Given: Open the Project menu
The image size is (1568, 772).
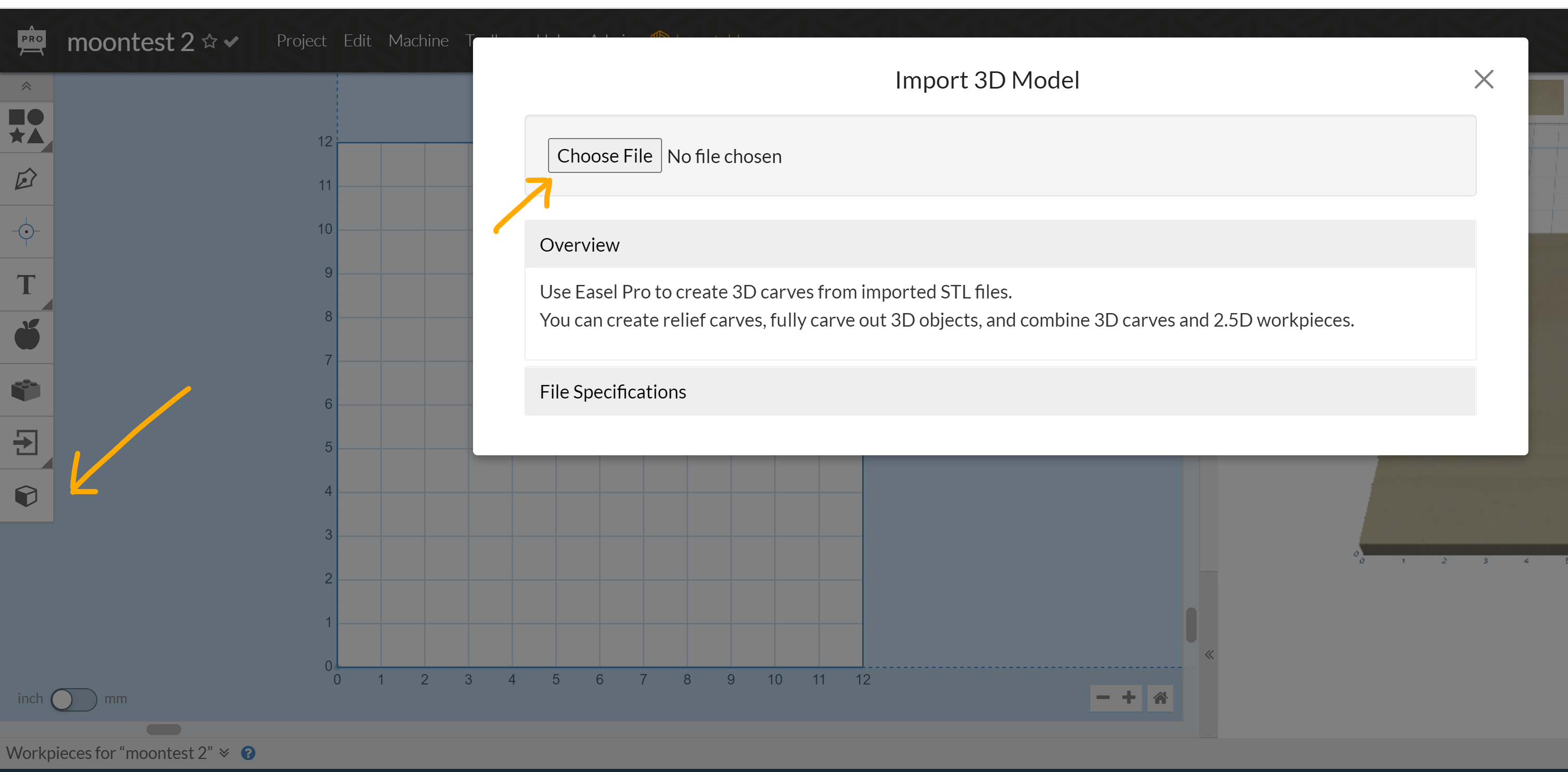Looking at the screenshot, I should tap(301, 41).
